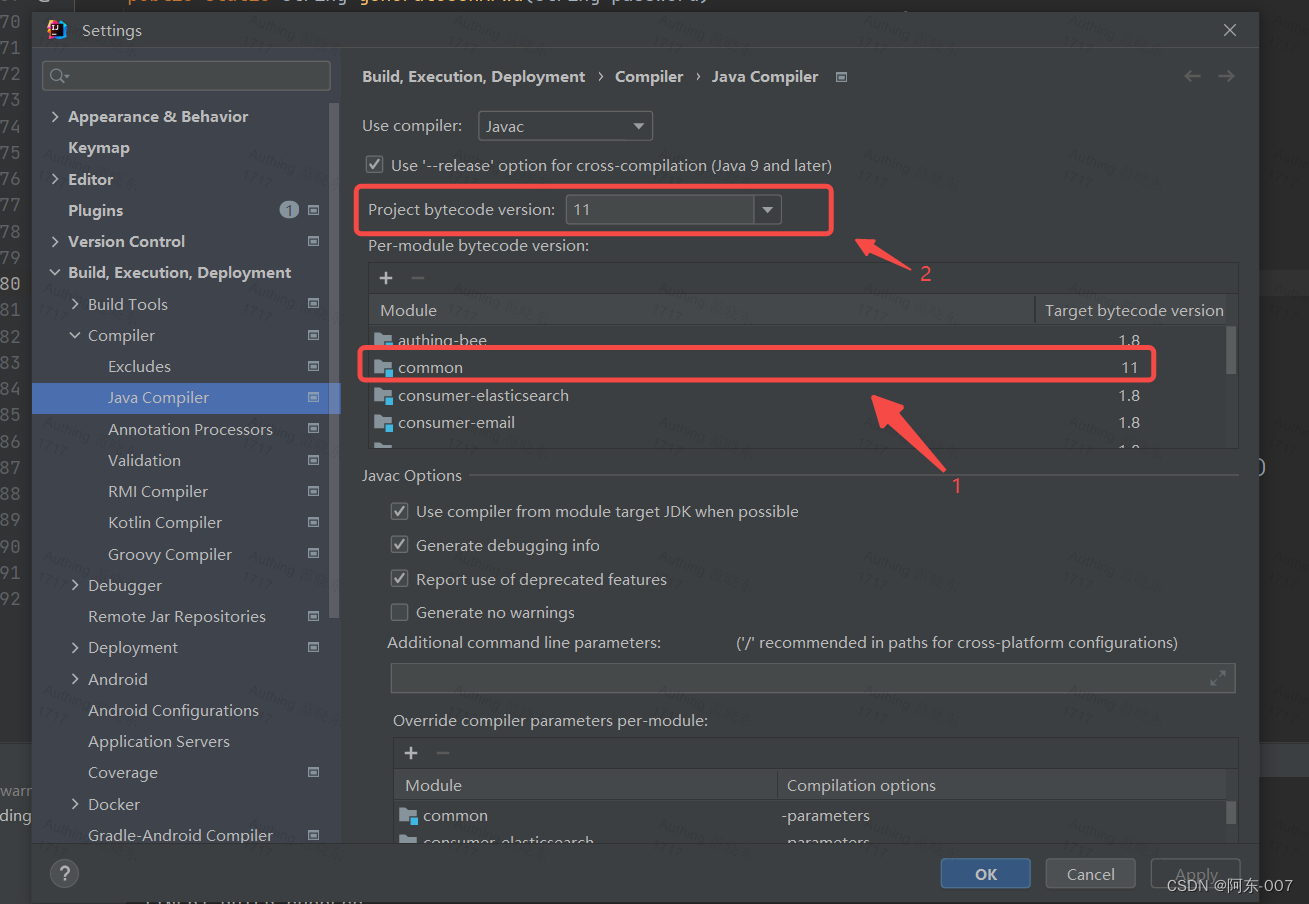
Task: Click the settings tree vertical scrollbar
Action: click(335, 360)
